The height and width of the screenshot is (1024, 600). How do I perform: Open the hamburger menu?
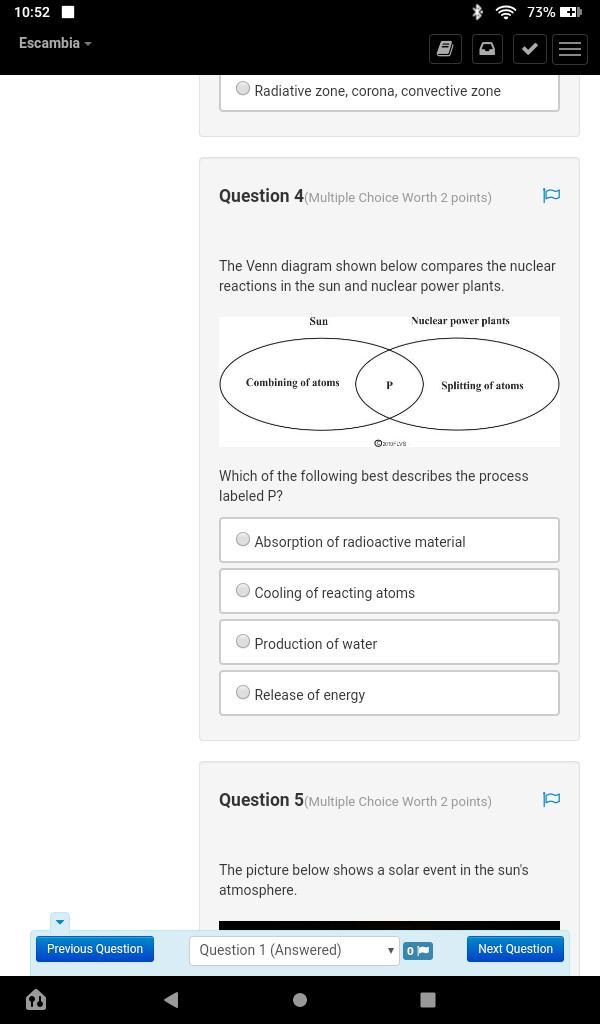click(570, 49)
